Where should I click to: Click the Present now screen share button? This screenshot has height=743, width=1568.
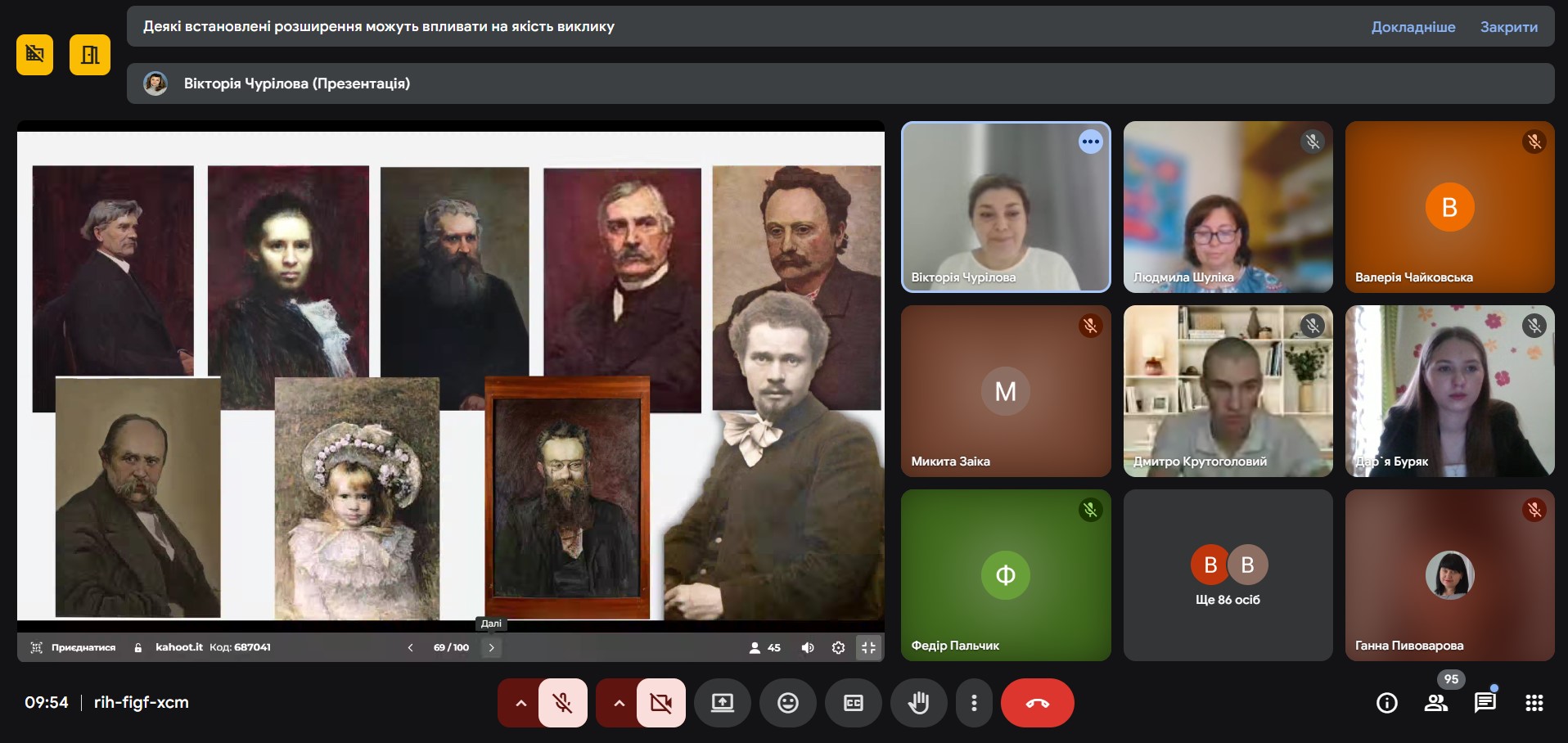click(x=723, y=703)
